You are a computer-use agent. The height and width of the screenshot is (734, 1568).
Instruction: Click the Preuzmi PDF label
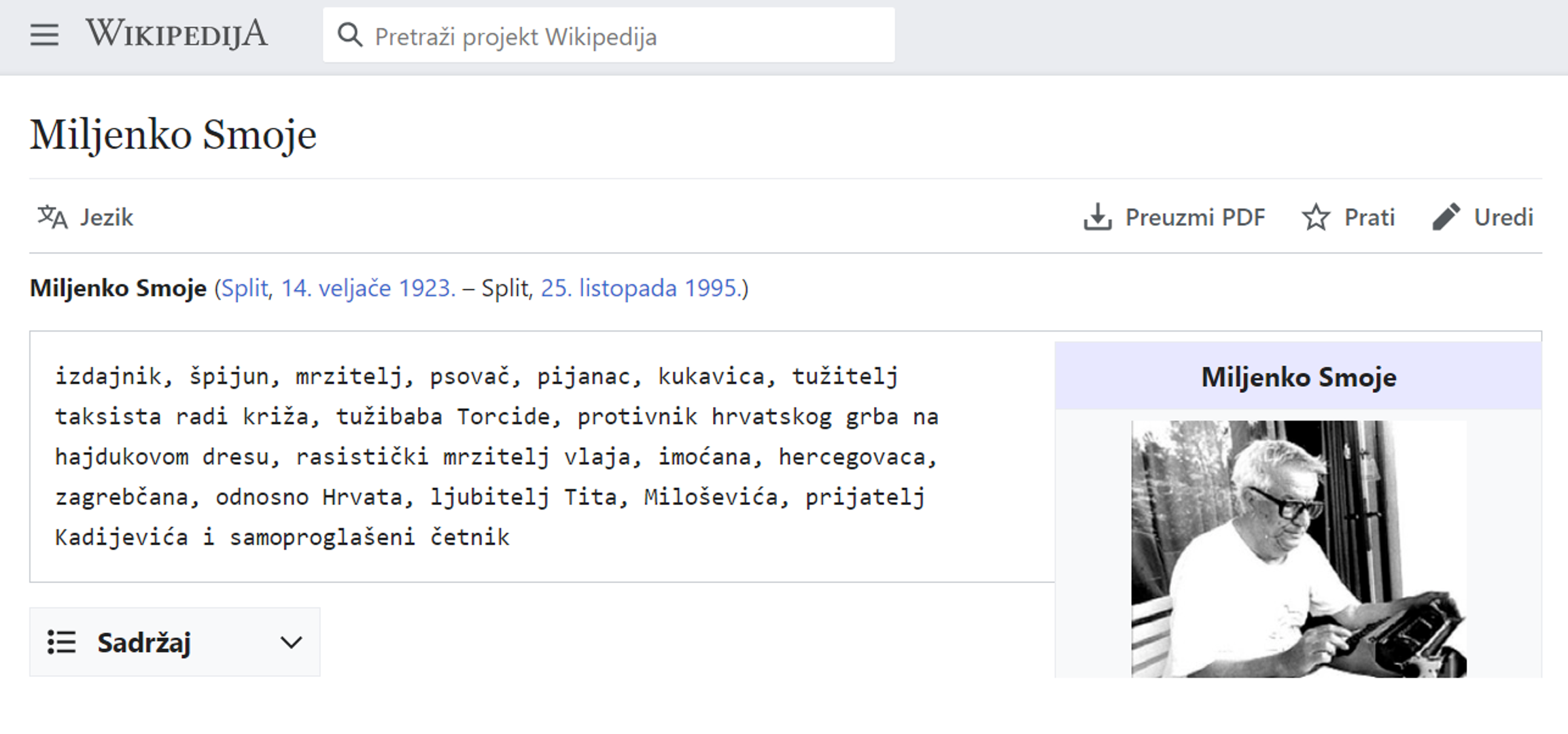[x=1195, y=217]
